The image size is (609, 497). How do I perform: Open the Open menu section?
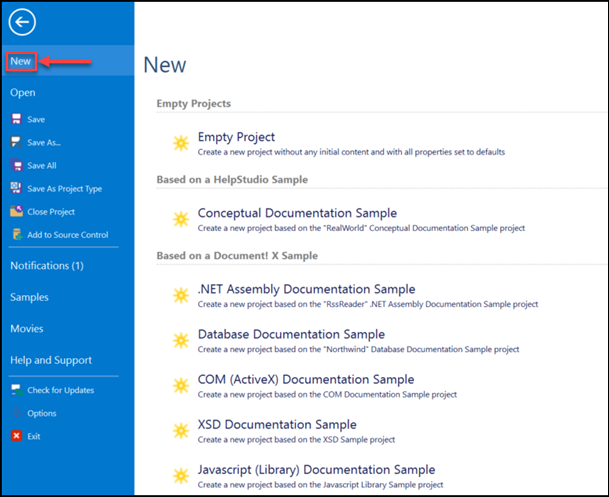click(23, 92)
